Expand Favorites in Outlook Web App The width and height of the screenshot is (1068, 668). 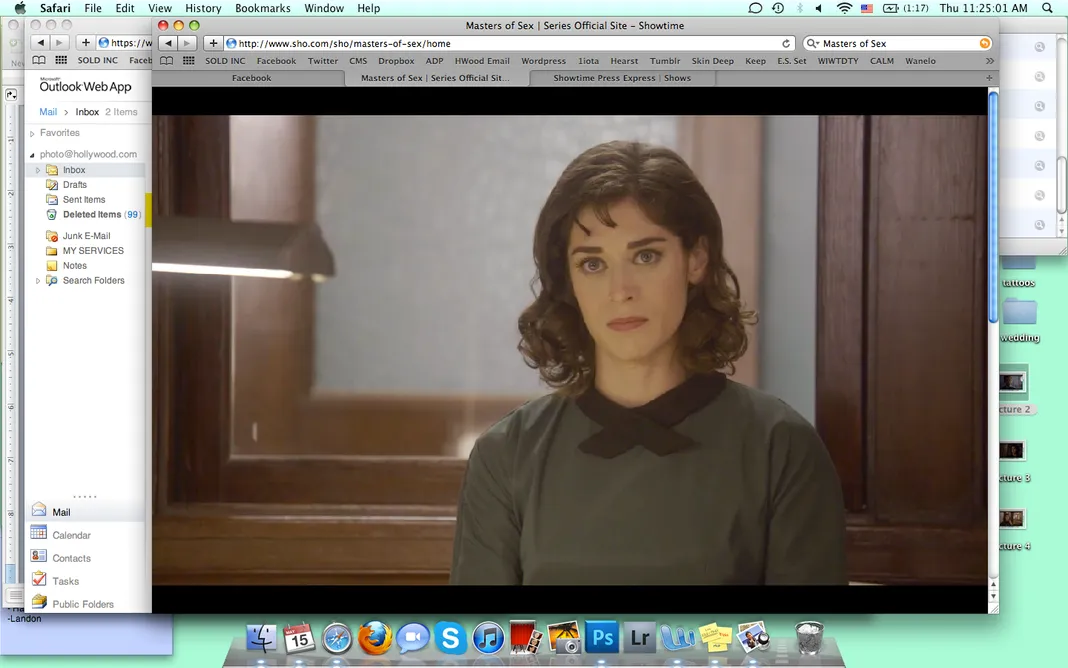coord(32,133)
